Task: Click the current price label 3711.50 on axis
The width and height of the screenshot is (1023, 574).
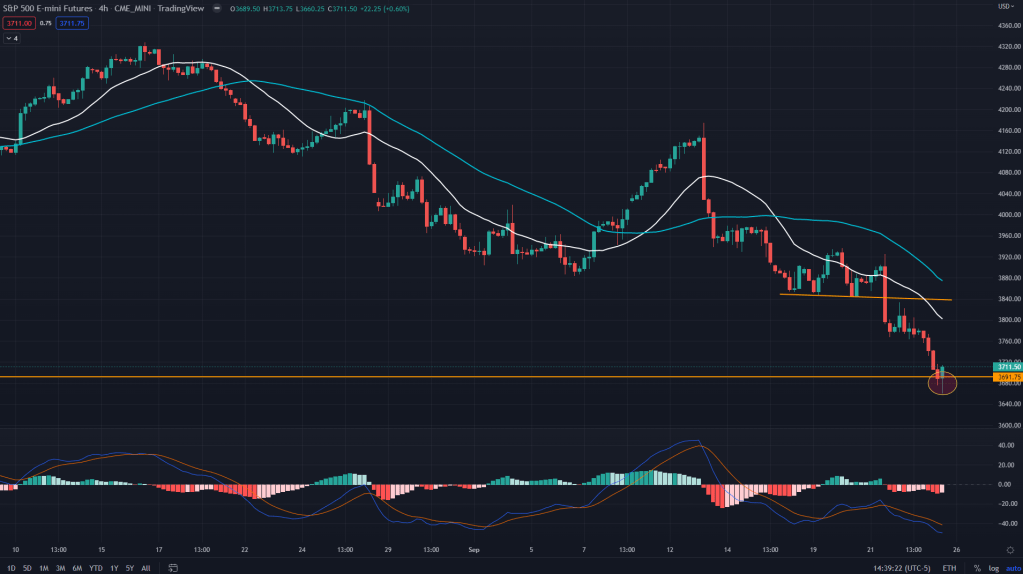Action: pyautogui.click(x=1006, y=367)
